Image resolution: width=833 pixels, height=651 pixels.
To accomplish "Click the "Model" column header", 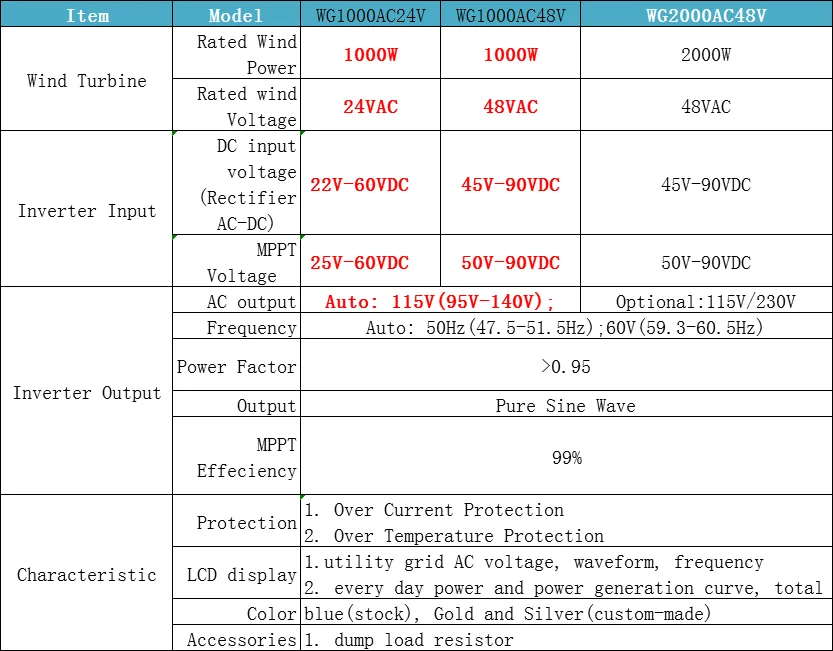I will (236, 15).
